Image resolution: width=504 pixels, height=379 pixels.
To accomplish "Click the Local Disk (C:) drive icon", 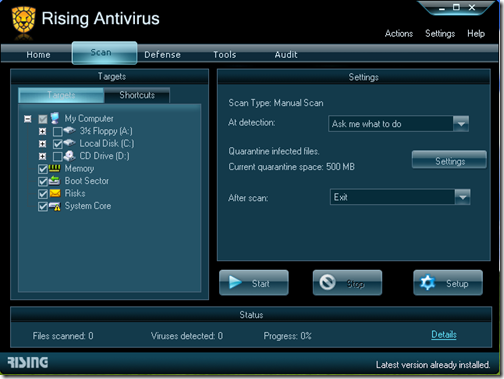I will coord(69,143).
